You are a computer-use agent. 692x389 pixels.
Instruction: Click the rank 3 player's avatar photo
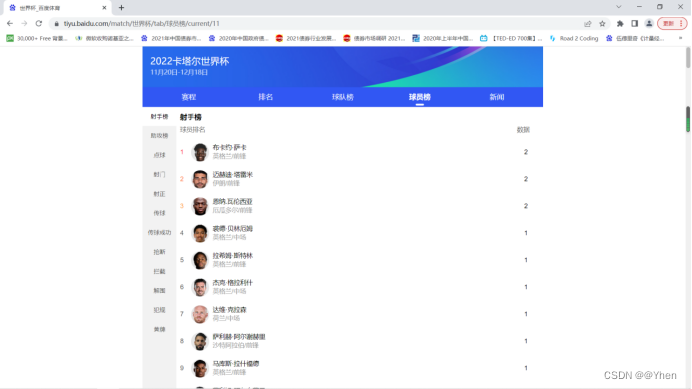tap(200, 206)
